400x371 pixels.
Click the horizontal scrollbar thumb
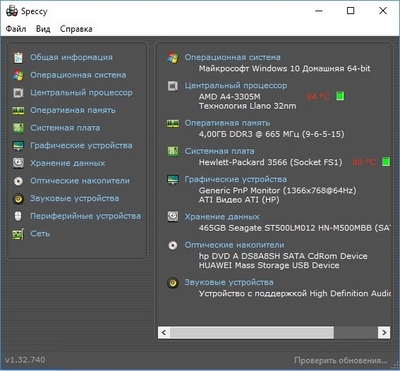coord(252,332)
